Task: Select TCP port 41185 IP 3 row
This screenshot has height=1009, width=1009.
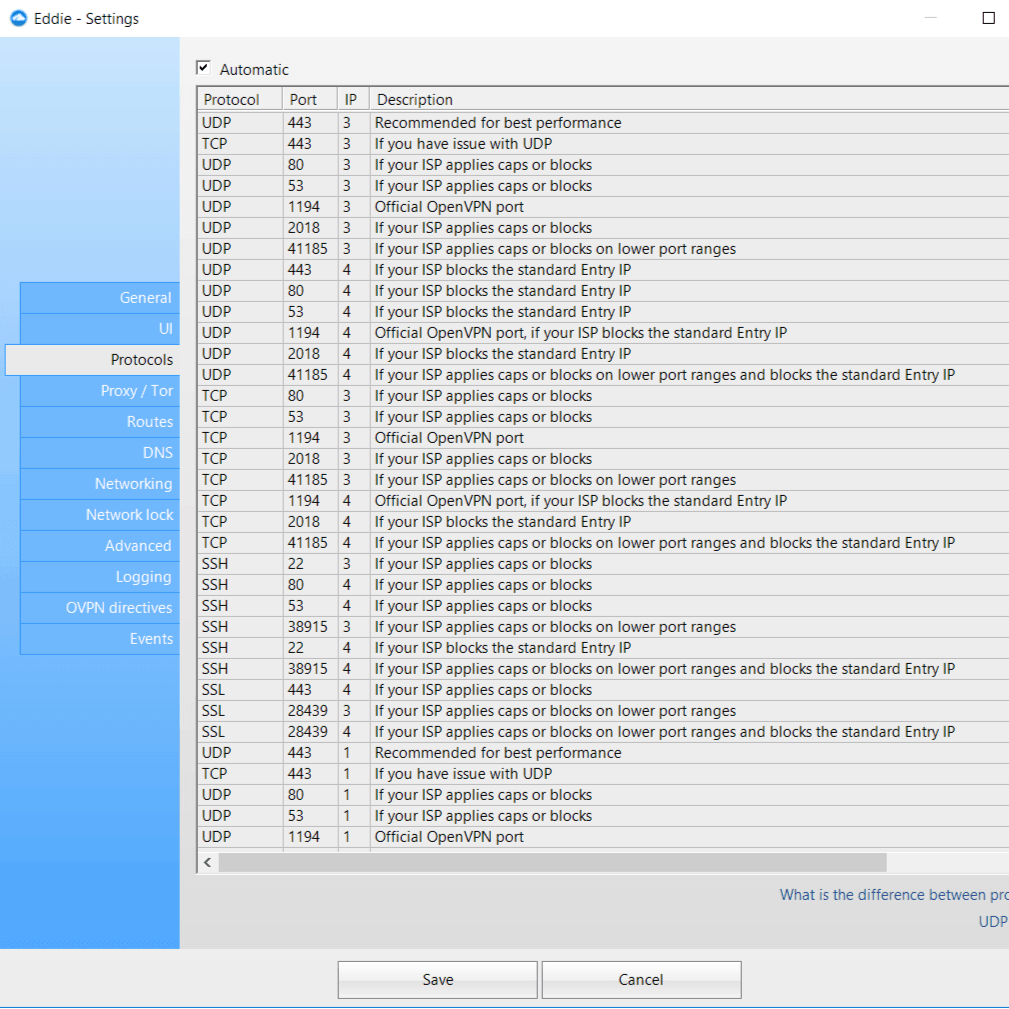Action: click(603, 480)
